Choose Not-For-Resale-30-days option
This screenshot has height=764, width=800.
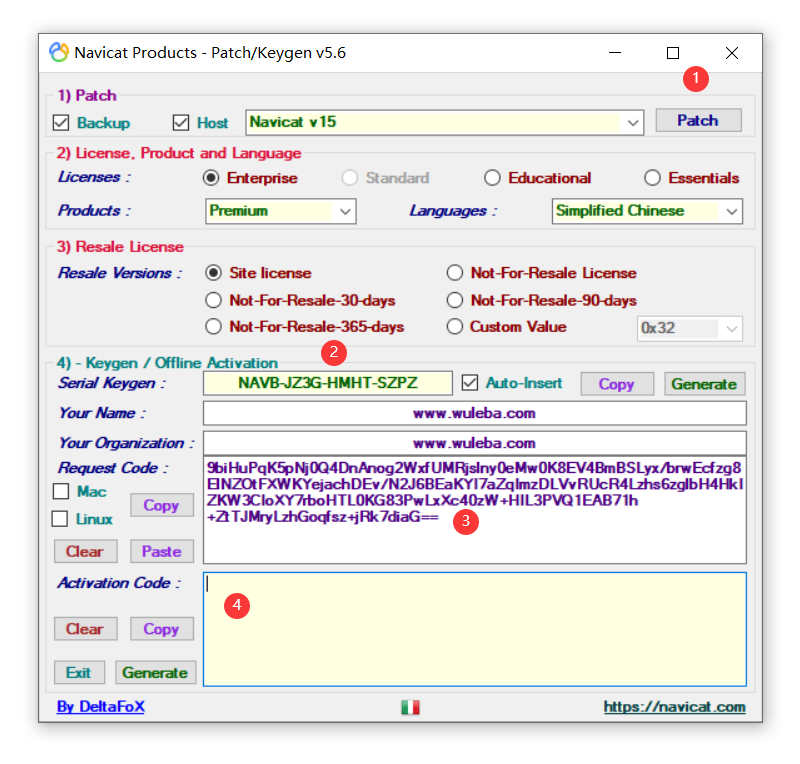(x=213, y=300)
